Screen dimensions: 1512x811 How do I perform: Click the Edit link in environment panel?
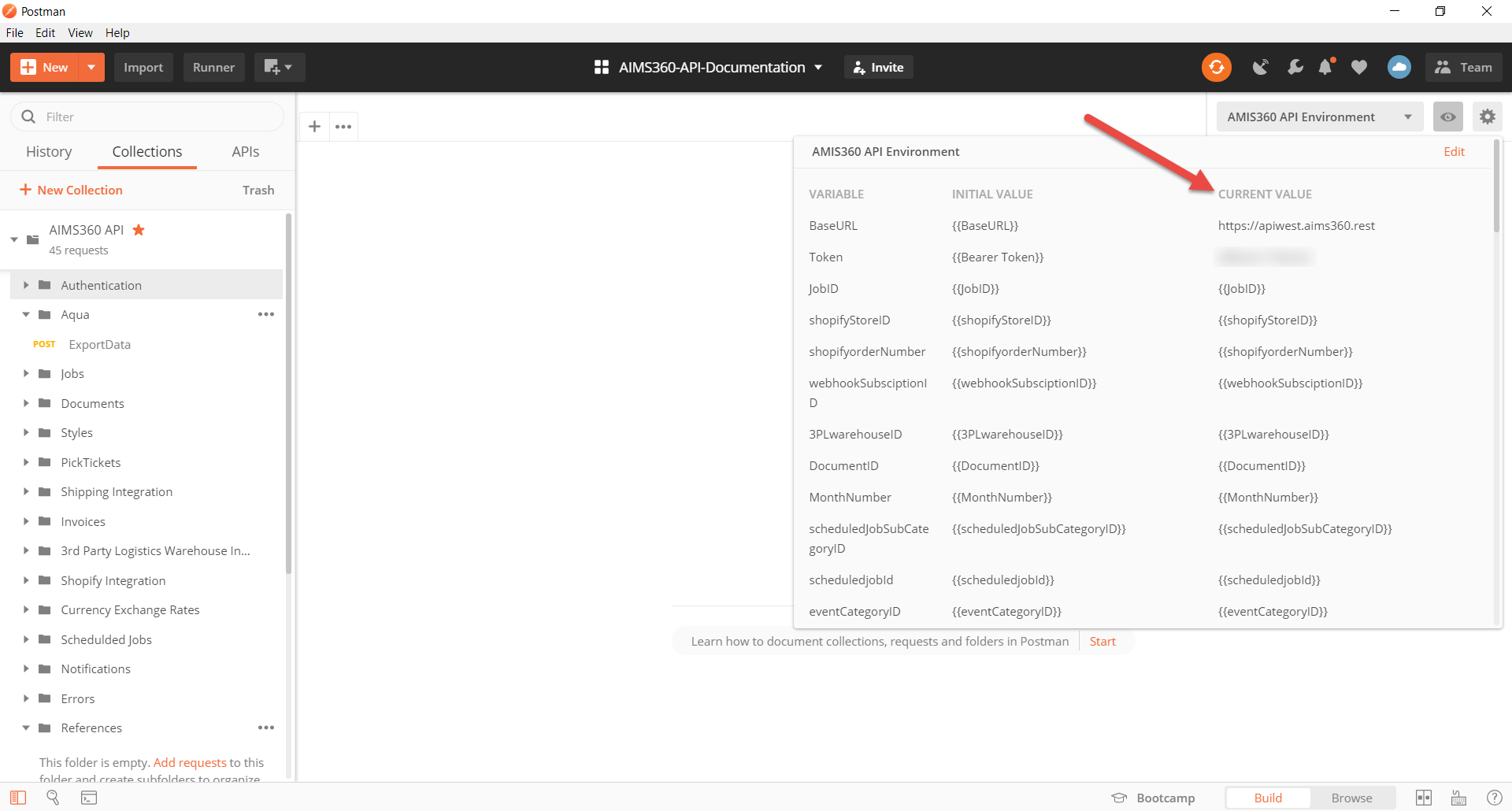pyautogui.click(x=1454, y=151)
